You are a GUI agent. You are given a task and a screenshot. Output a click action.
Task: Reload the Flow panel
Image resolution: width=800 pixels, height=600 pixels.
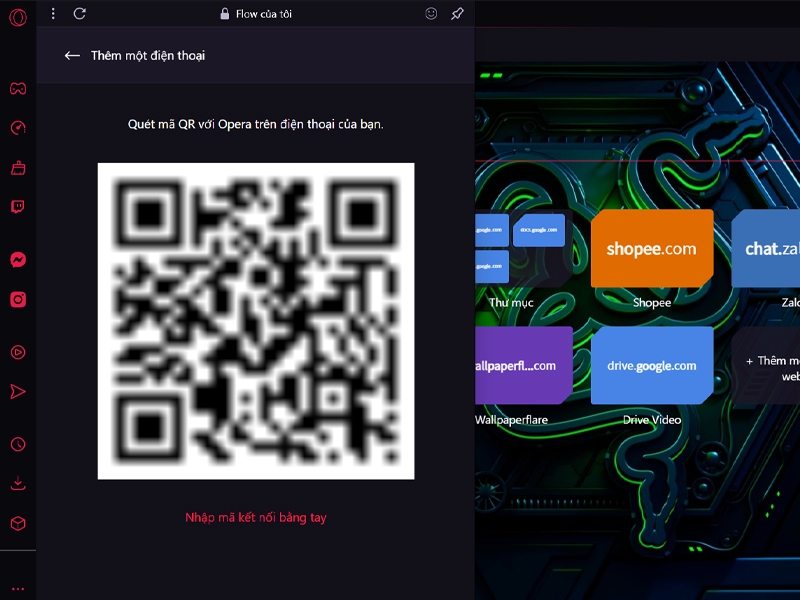(x=80, y=14)
